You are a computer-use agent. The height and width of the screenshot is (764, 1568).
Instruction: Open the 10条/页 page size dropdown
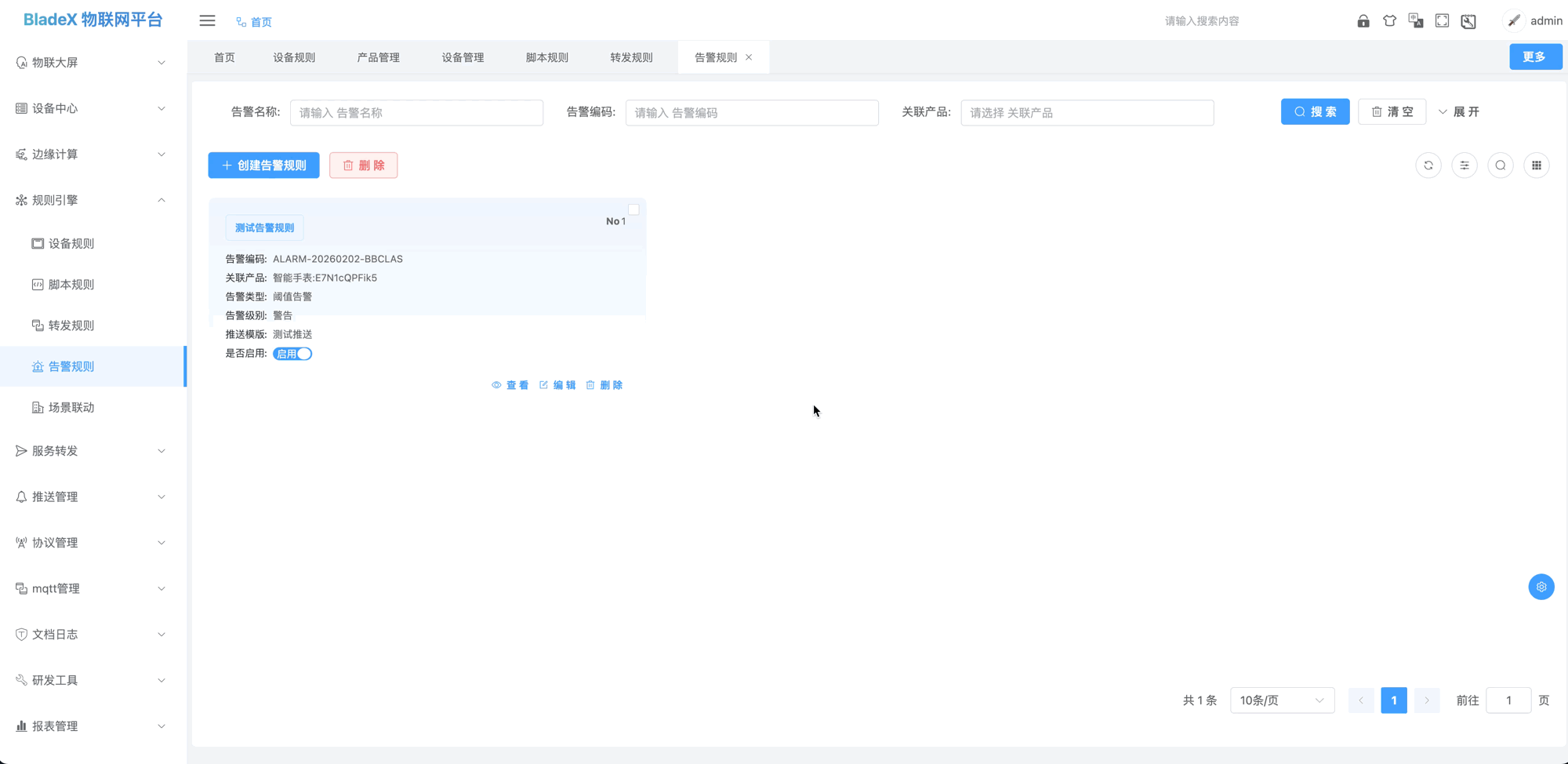coord(1282,700)
